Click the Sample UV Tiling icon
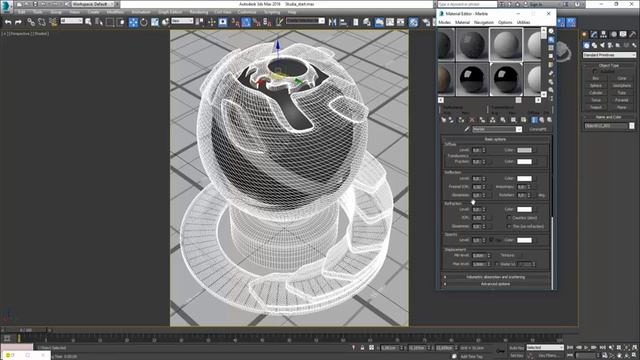The height and width of the screenshot is (360, 640). click(551, 56)
